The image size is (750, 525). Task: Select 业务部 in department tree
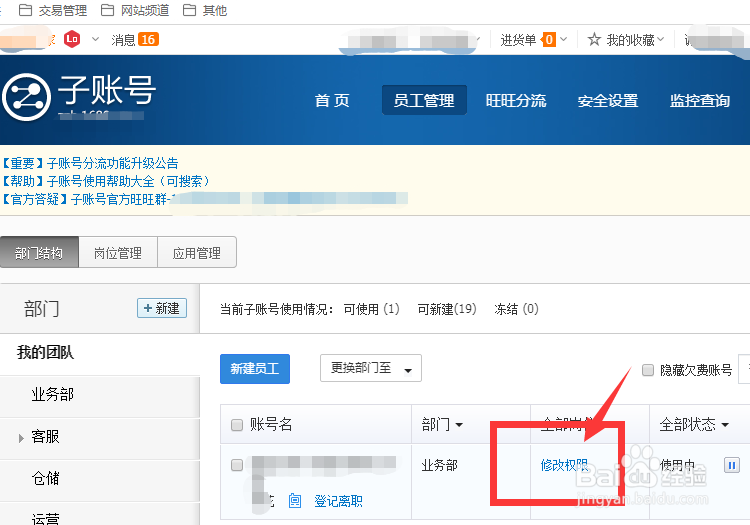pyautogui.click(x=53, y=394)
